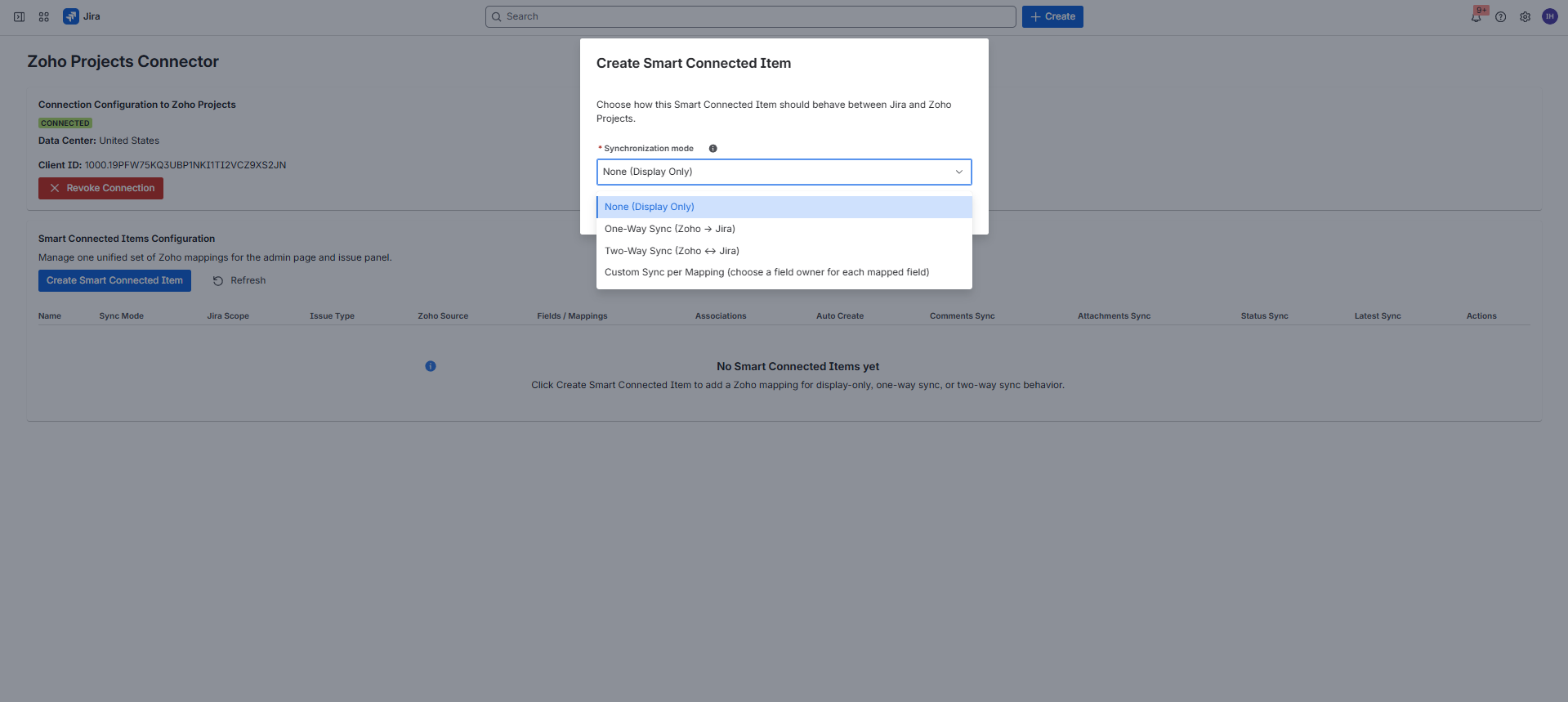1568x702 pixels.
Task: Open the help question mark icon
Action: click(x=1501, y=16)
